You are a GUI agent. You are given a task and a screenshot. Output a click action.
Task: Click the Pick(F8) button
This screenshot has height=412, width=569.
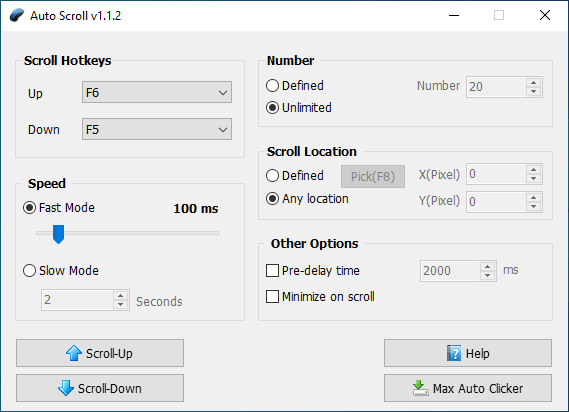373,176
